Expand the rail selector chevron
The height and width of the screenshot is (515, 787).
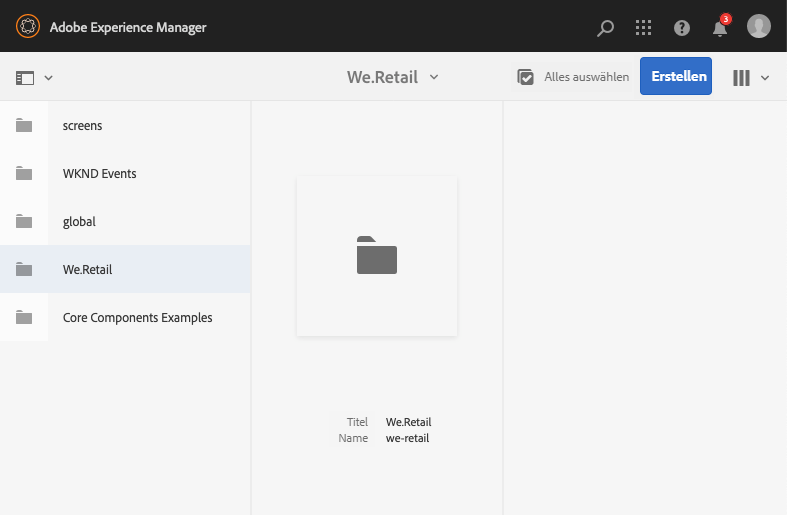(x=48, y=77)
